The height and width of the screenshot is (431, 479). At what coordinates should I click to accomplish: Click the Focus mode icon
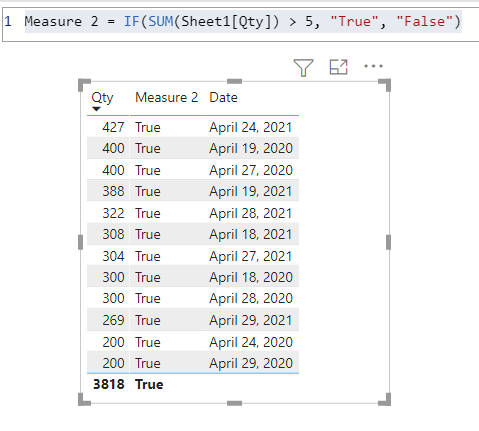click(338, 67)
